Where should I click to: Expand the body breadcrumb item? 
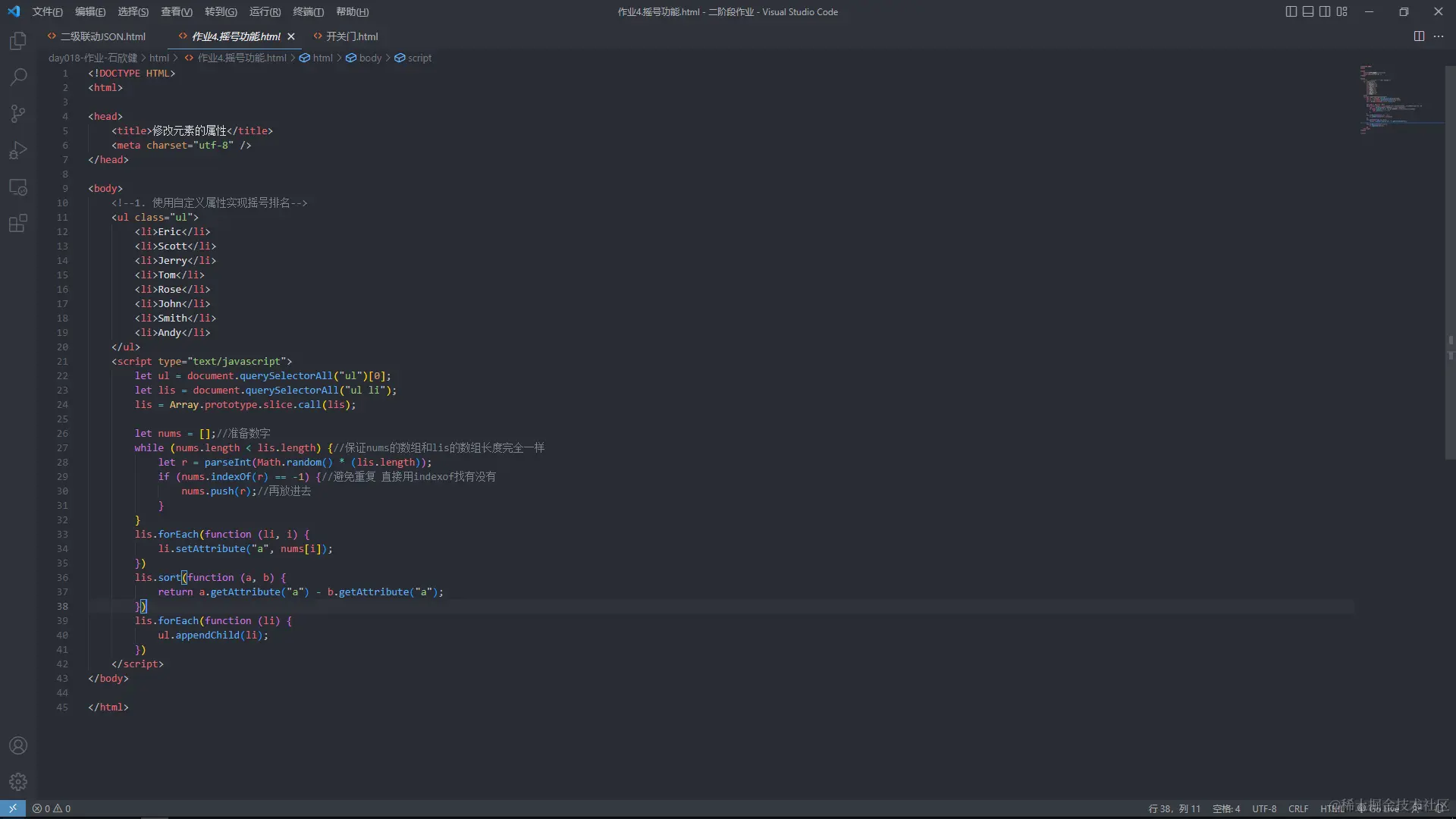364,58
